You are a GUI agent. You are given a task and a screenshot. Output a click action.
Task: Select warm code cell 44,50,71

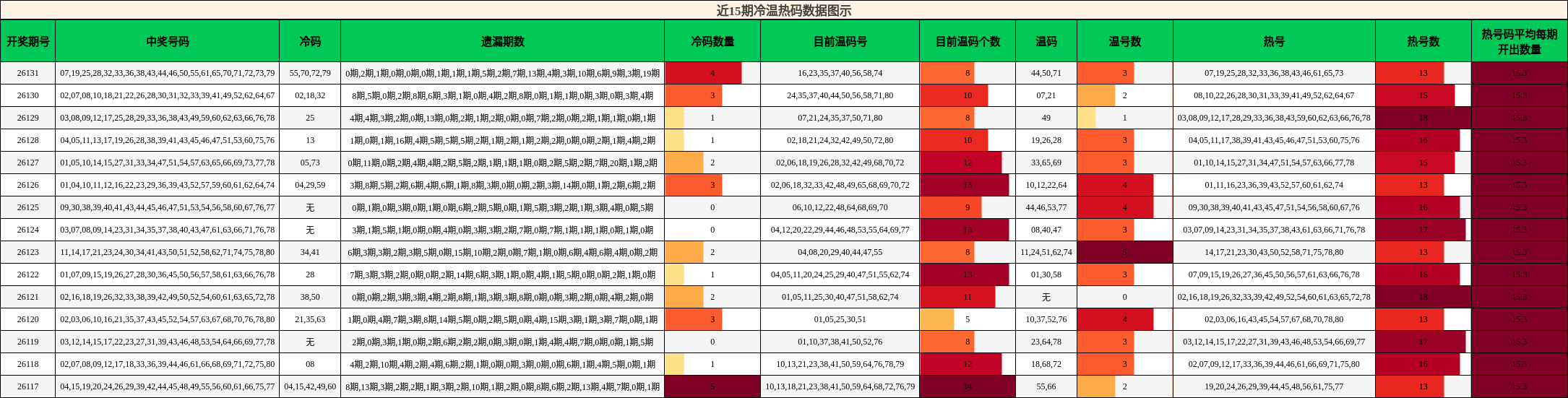pos(1046,73)
